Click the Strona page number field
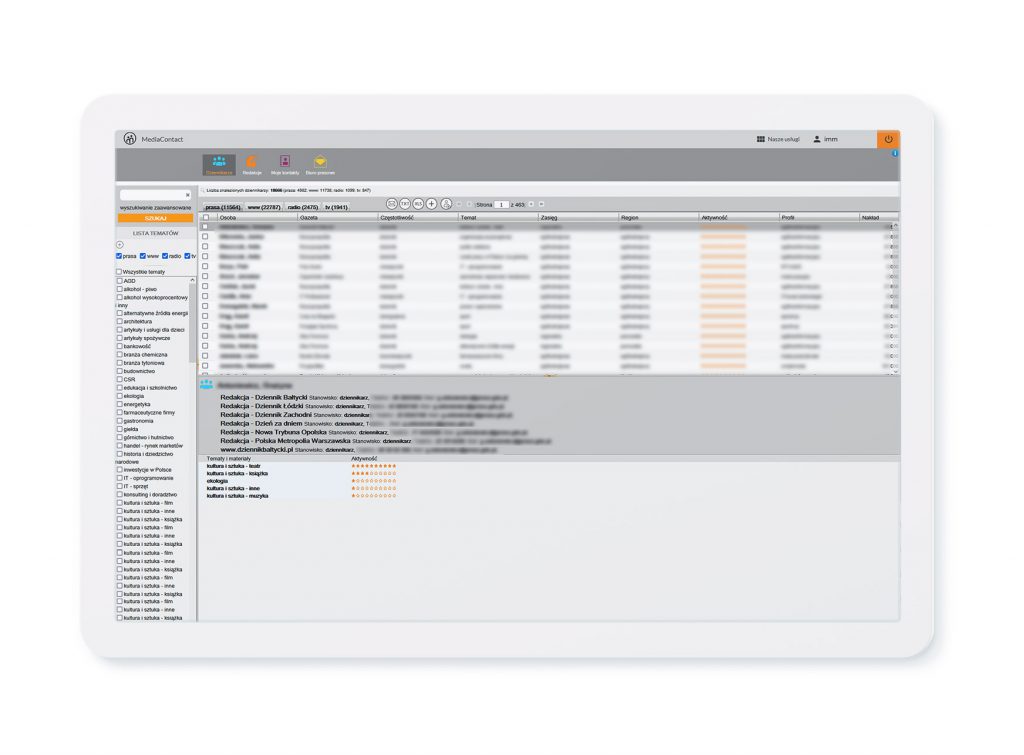This screenshot has width=1024, height=755. pos(501,204)
